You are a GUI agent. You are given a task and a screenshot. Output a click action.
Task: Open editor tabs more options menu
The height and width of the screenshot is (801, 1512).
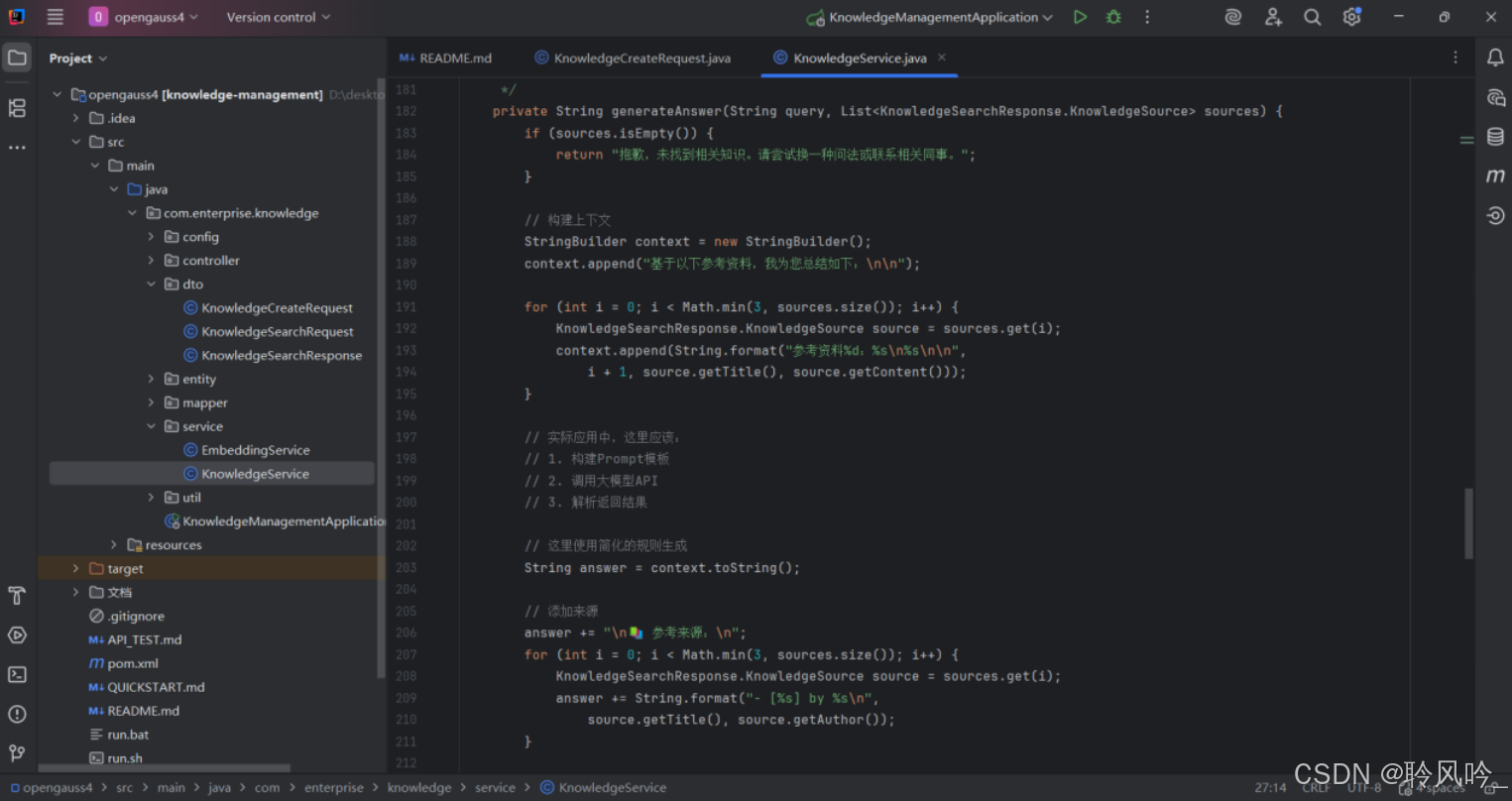[1455, 57]
